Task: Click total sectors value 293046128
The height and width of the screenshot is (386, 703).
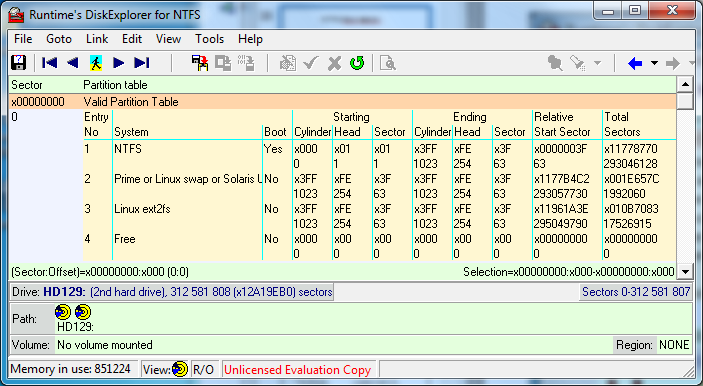Action: tap(630, 164)
